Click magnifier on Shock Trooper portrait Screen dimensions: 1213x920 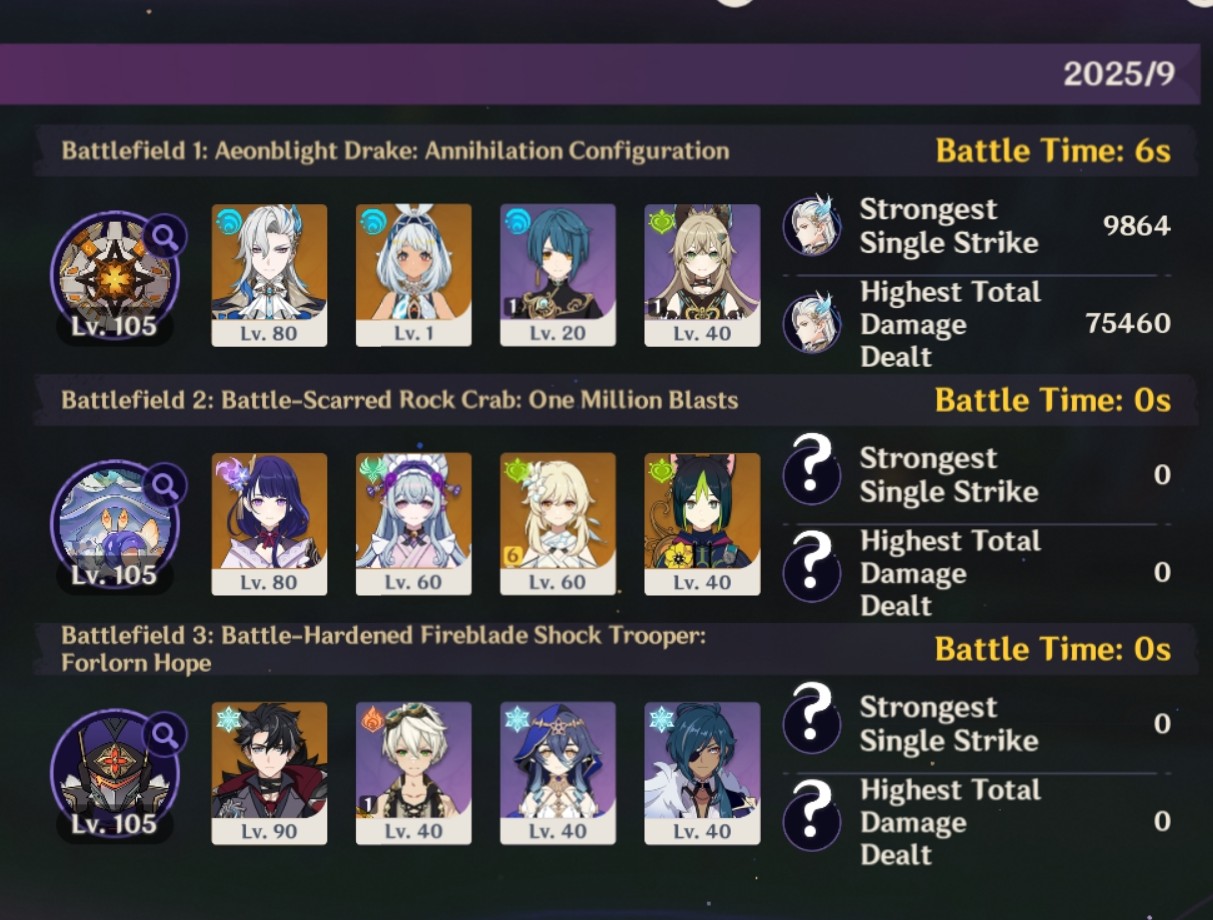[x=164, y=735]
